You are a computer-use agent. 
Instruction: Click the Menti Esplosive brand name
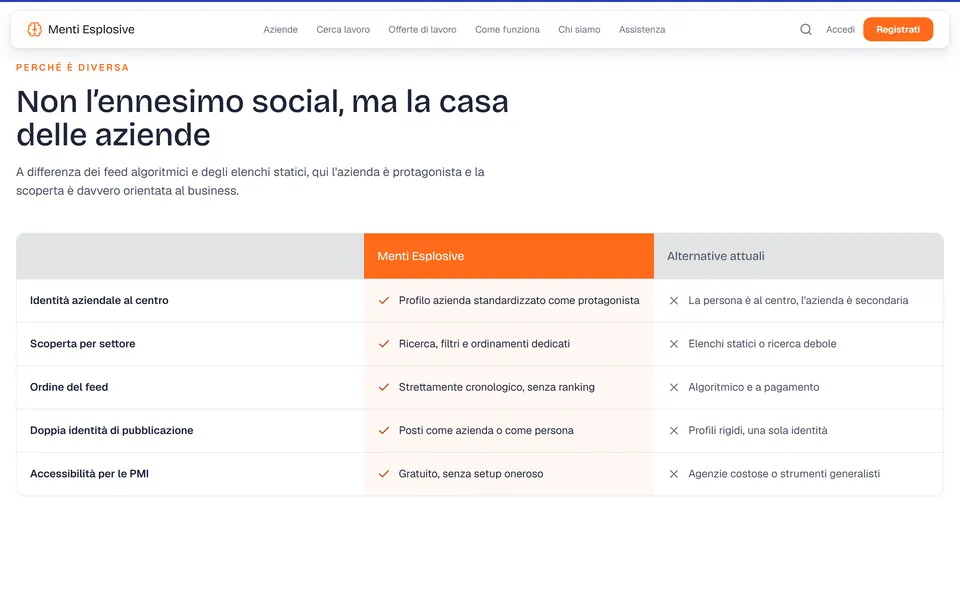point(91,29)
